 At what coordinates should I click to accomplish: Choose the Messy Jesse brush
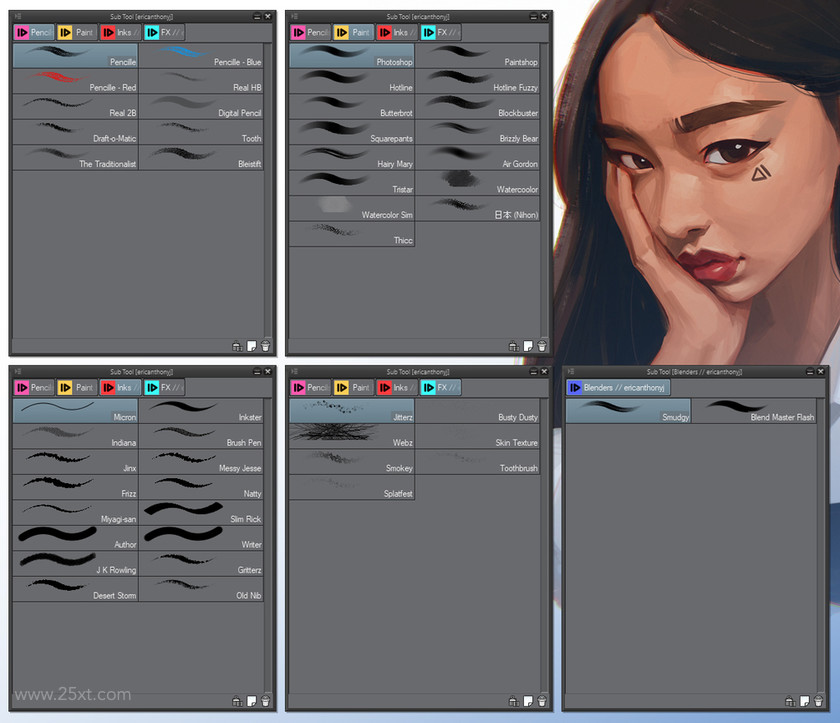click(x=201, y=462)
